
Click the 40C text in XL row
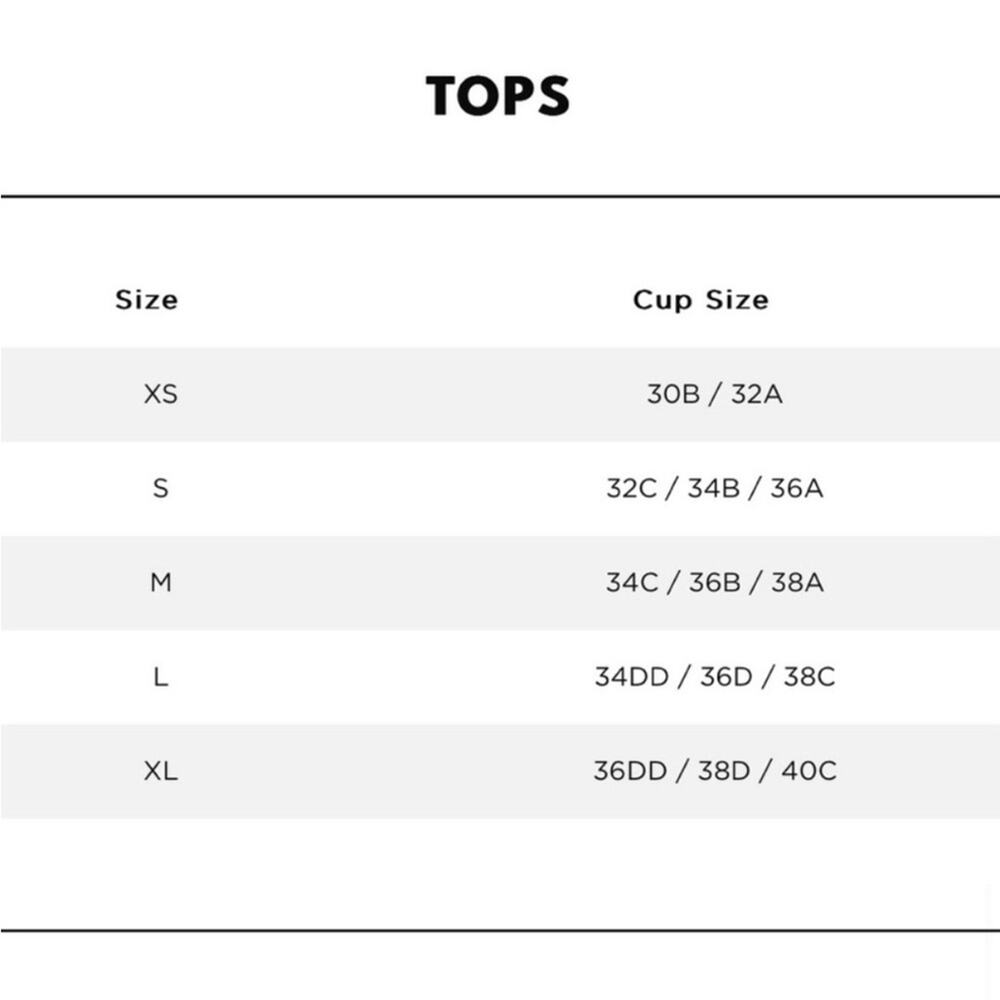pyautogui.click(x=809, y=771)
